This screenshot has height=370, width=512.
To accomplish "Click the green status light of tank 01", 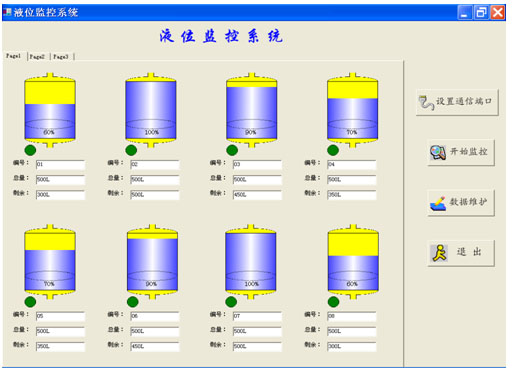I will (30, 150).
